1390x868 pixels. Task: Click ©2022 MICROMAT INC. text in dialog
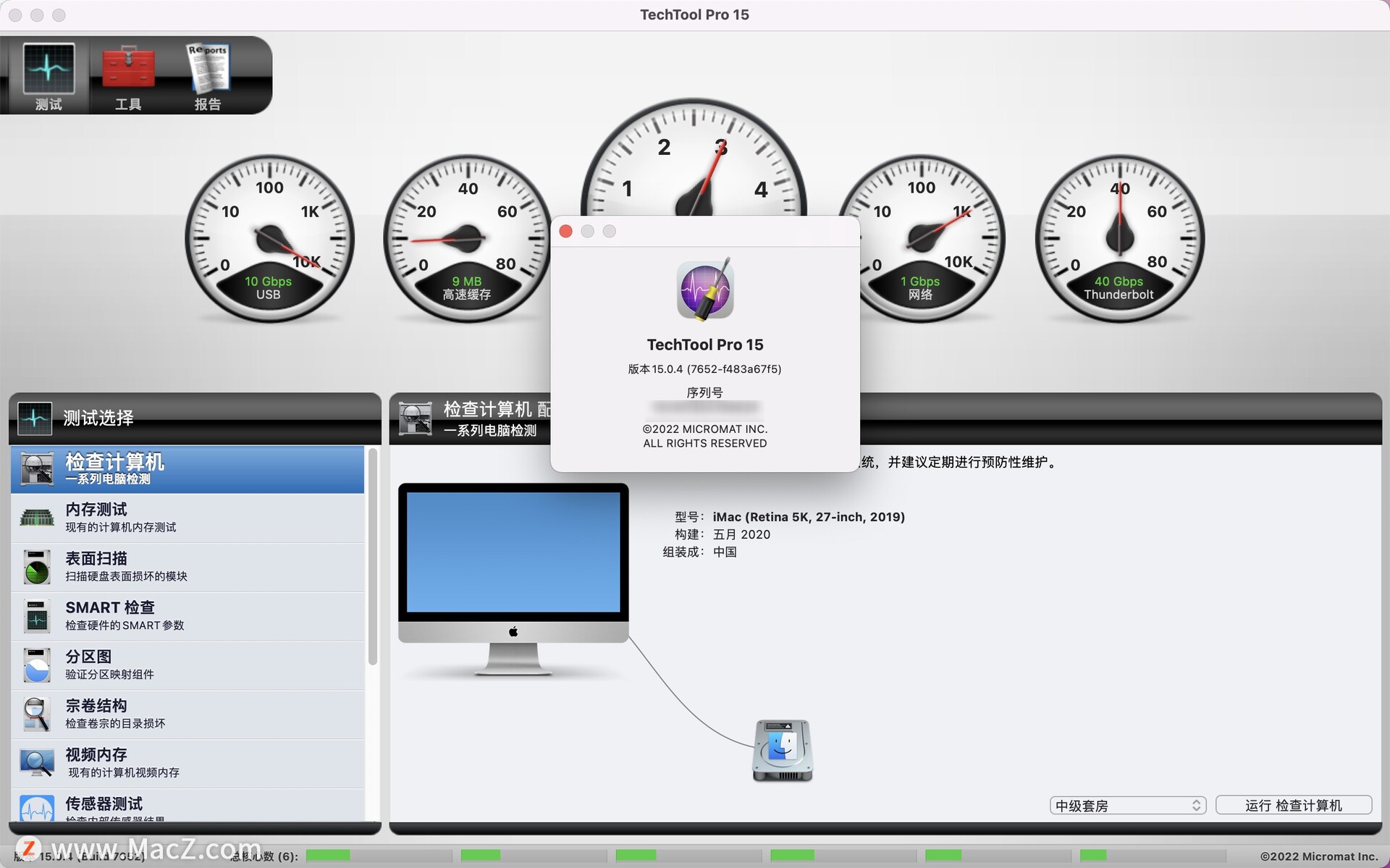click(x=705, y=429)
